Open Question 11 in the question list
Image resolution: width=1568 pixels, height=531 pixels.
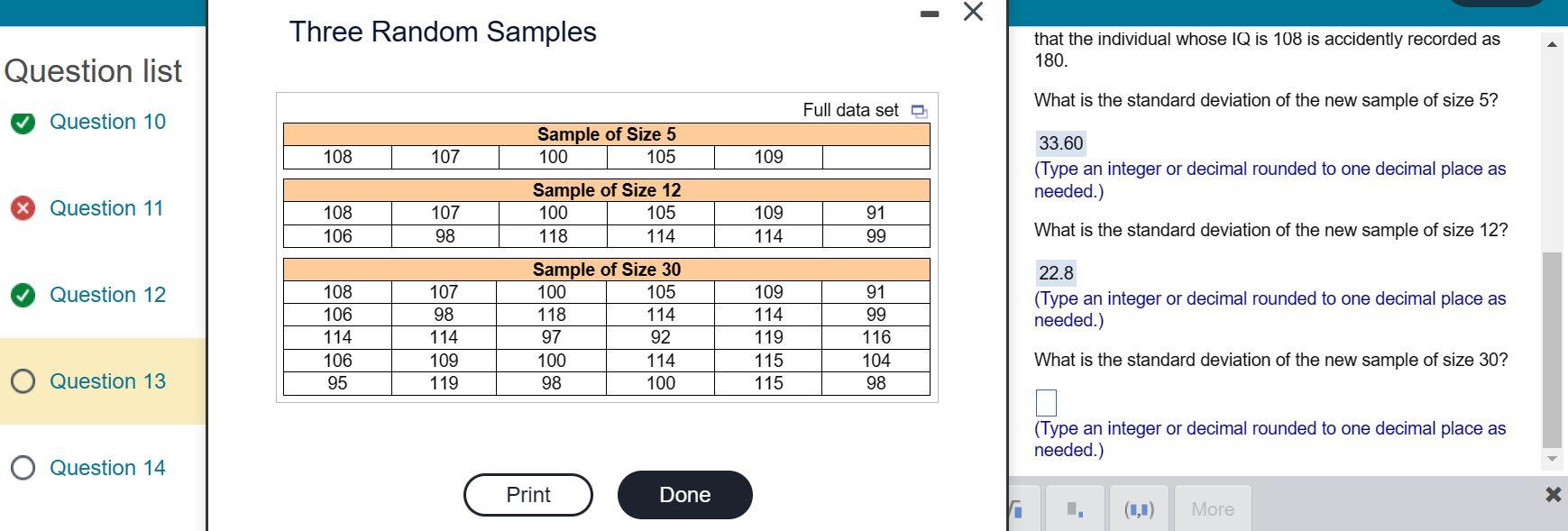coord(106,208)
